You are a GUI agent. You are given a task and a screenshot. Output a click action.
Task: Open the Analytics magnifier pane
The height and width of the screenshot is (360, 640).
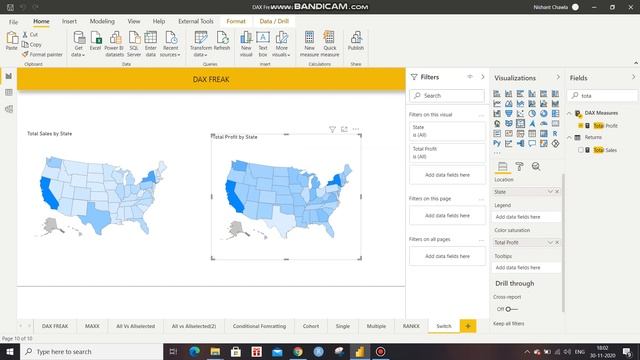pos(536,167)
